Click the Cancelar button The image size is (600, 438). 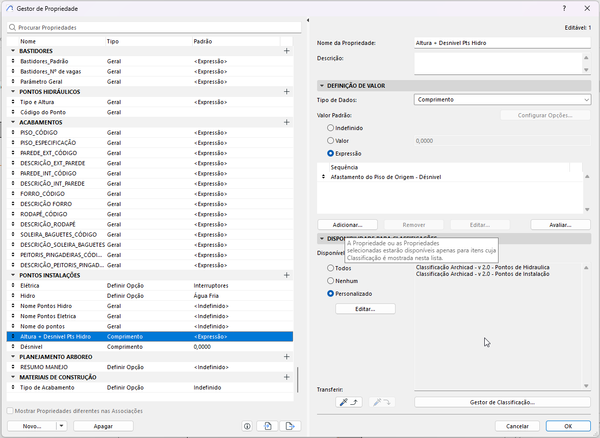pyautogui.click(x=517, y=426)
